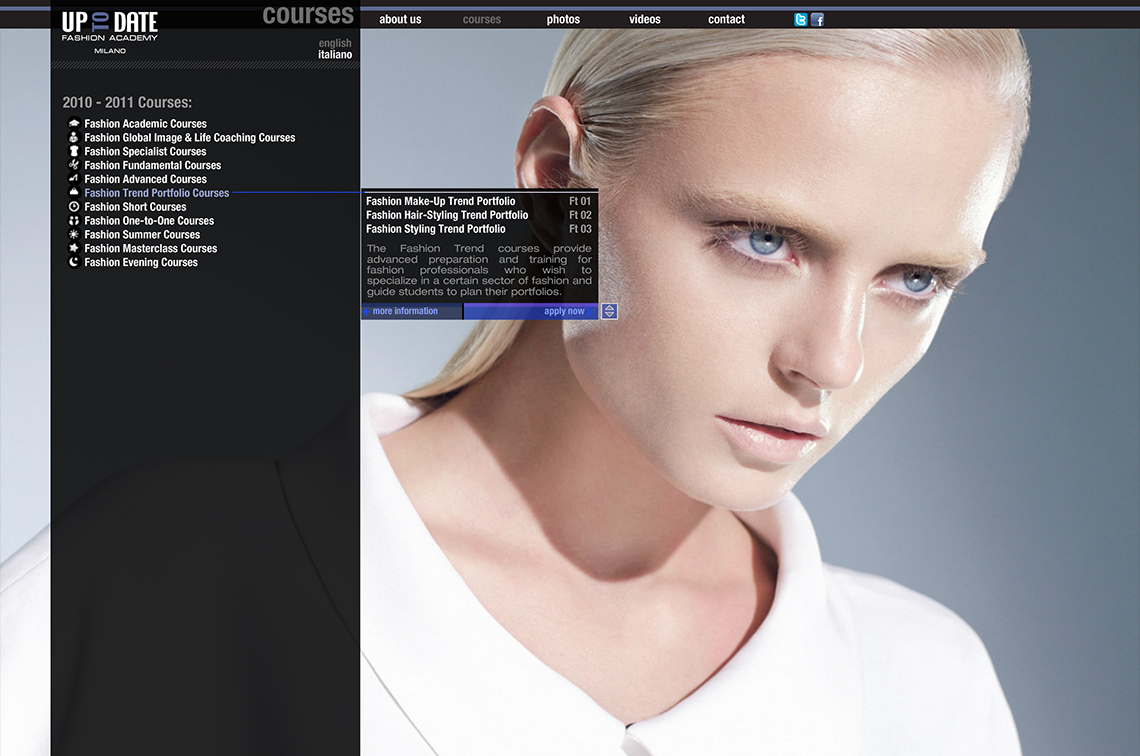Click the up/down arrows button beside apply now
The image size is (1140, 756).
pyautogui.click(x=609, y=311)
